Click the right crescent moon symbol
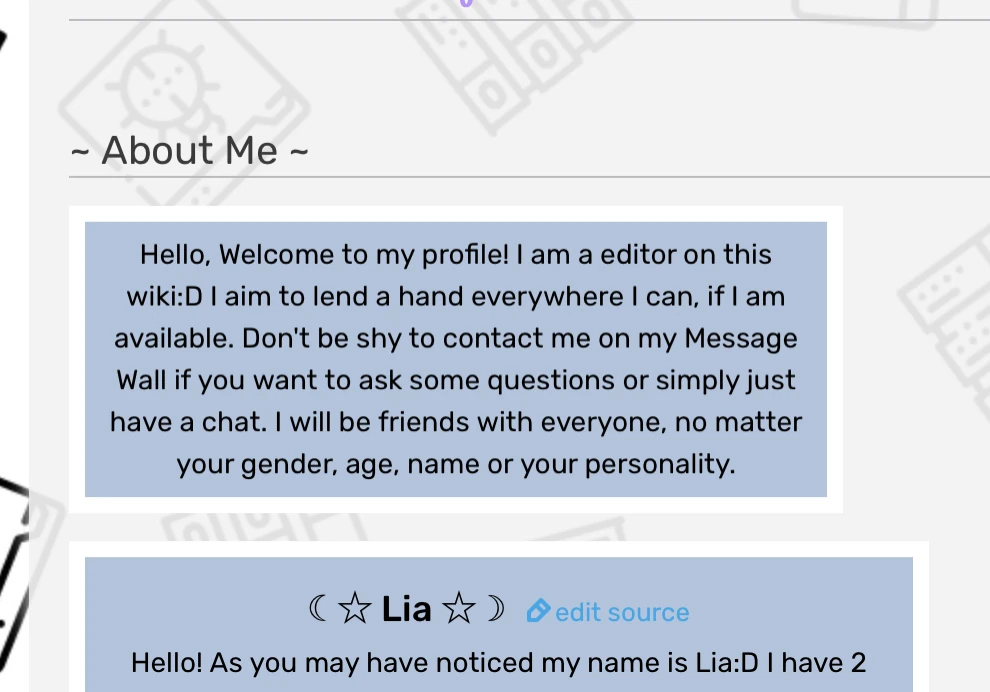Viewport: 990px width, 692px height. pyautogui.click(x=496, y=608)
